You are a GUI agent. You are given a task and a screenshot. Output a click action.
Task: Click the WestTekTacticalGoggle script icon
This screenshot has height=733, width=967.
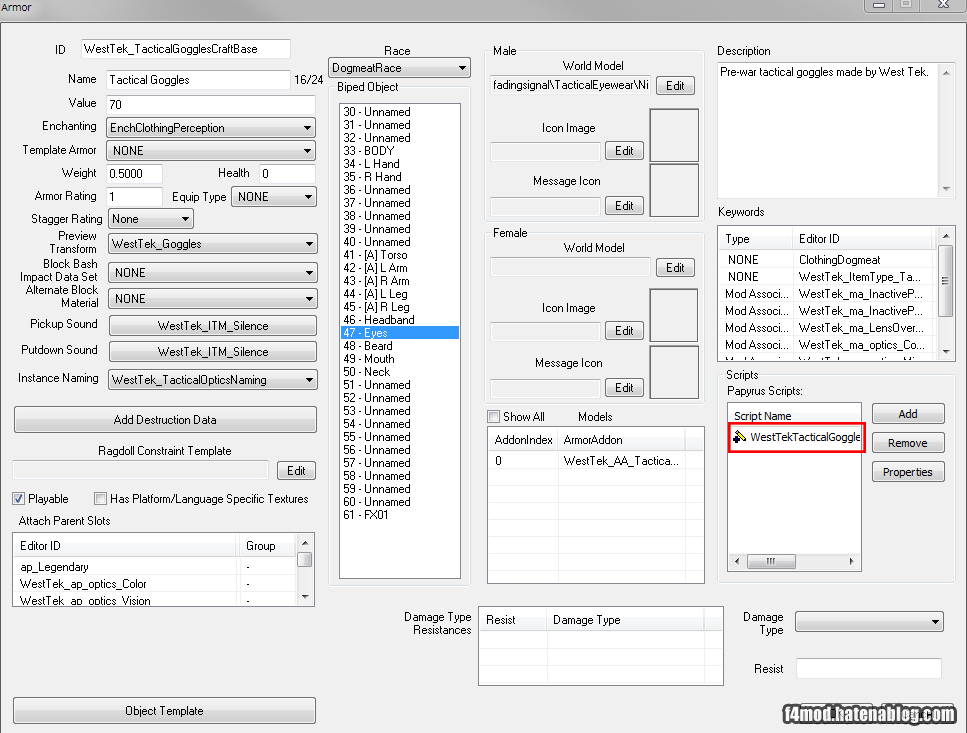point(739,437)
